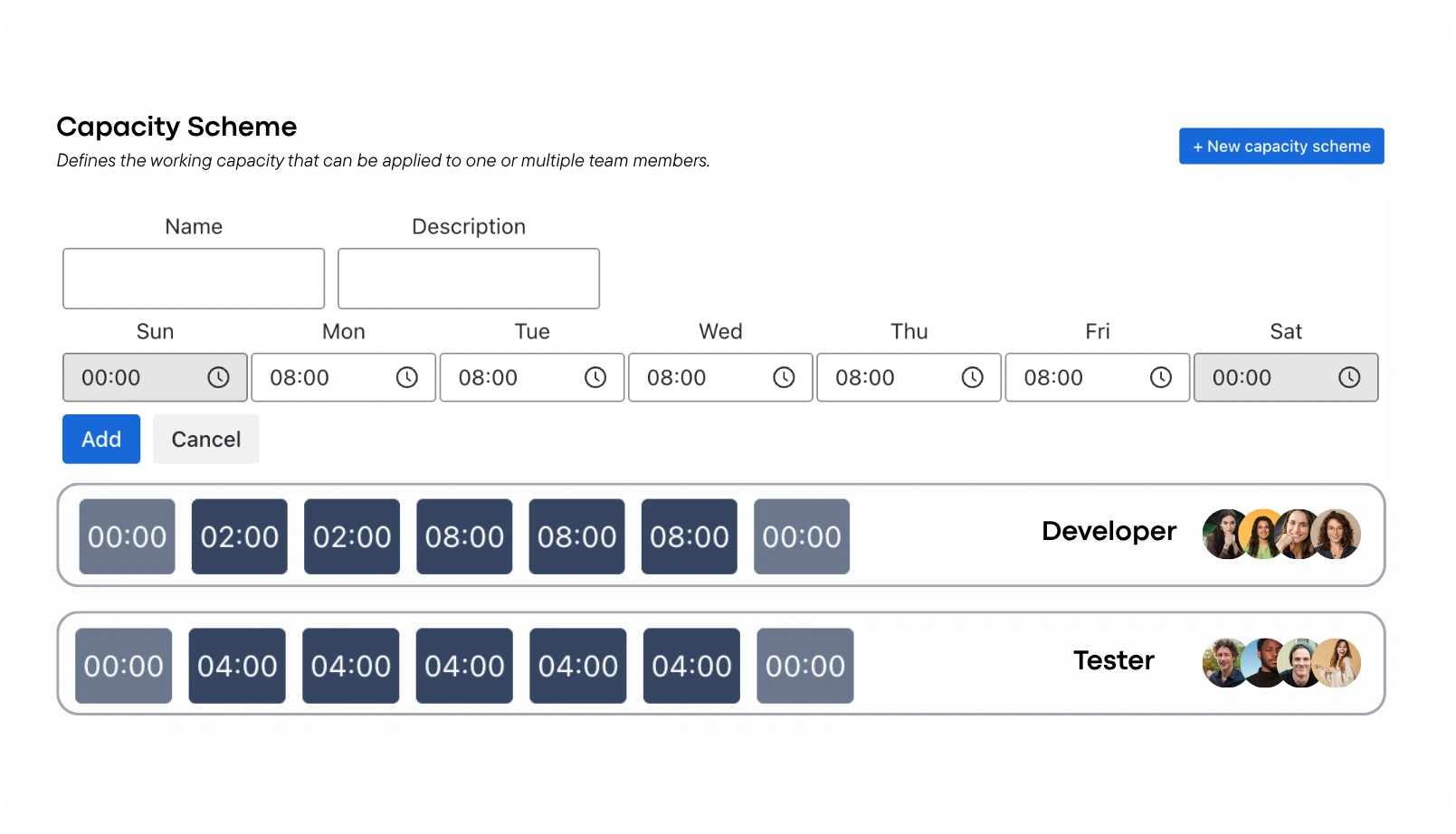
Task: Click the Tester scheme name
Action: coord(1114,660)
